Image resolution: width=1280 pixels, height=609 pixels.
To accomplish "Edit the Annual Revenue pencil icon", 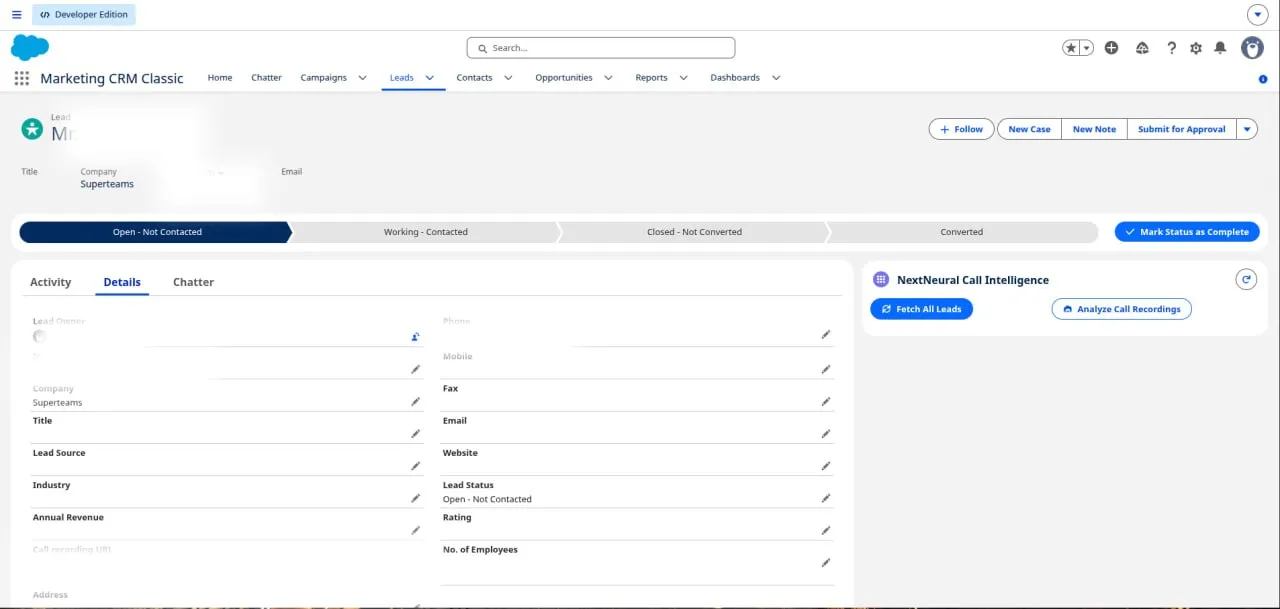I will coord(415,530).
